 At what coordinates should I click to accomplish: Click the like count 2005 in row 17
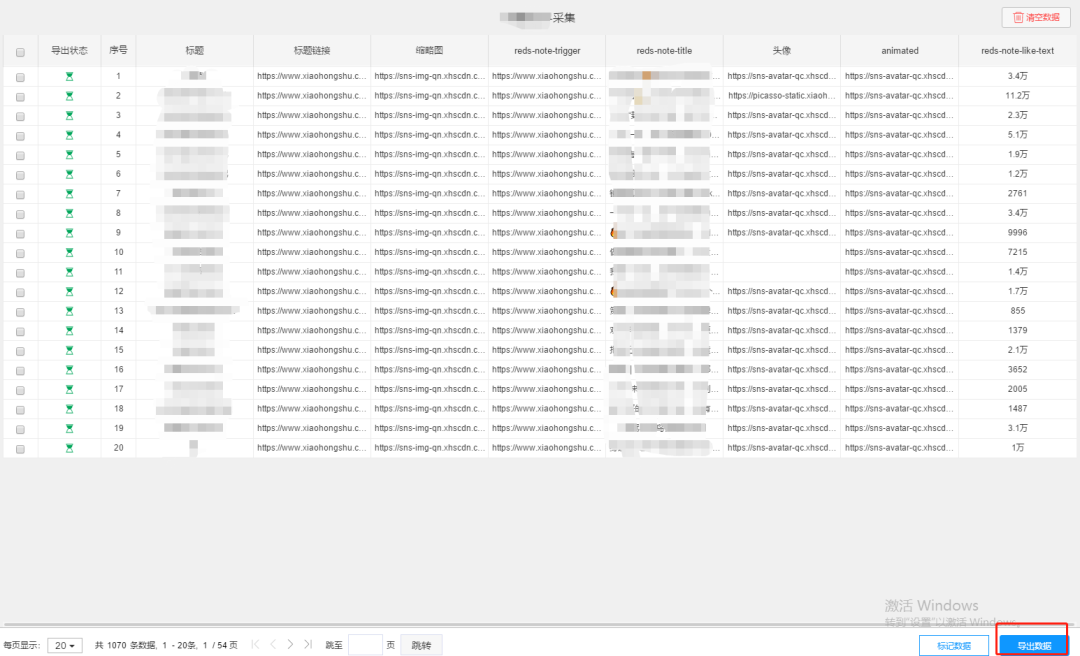click(1017, 389)
